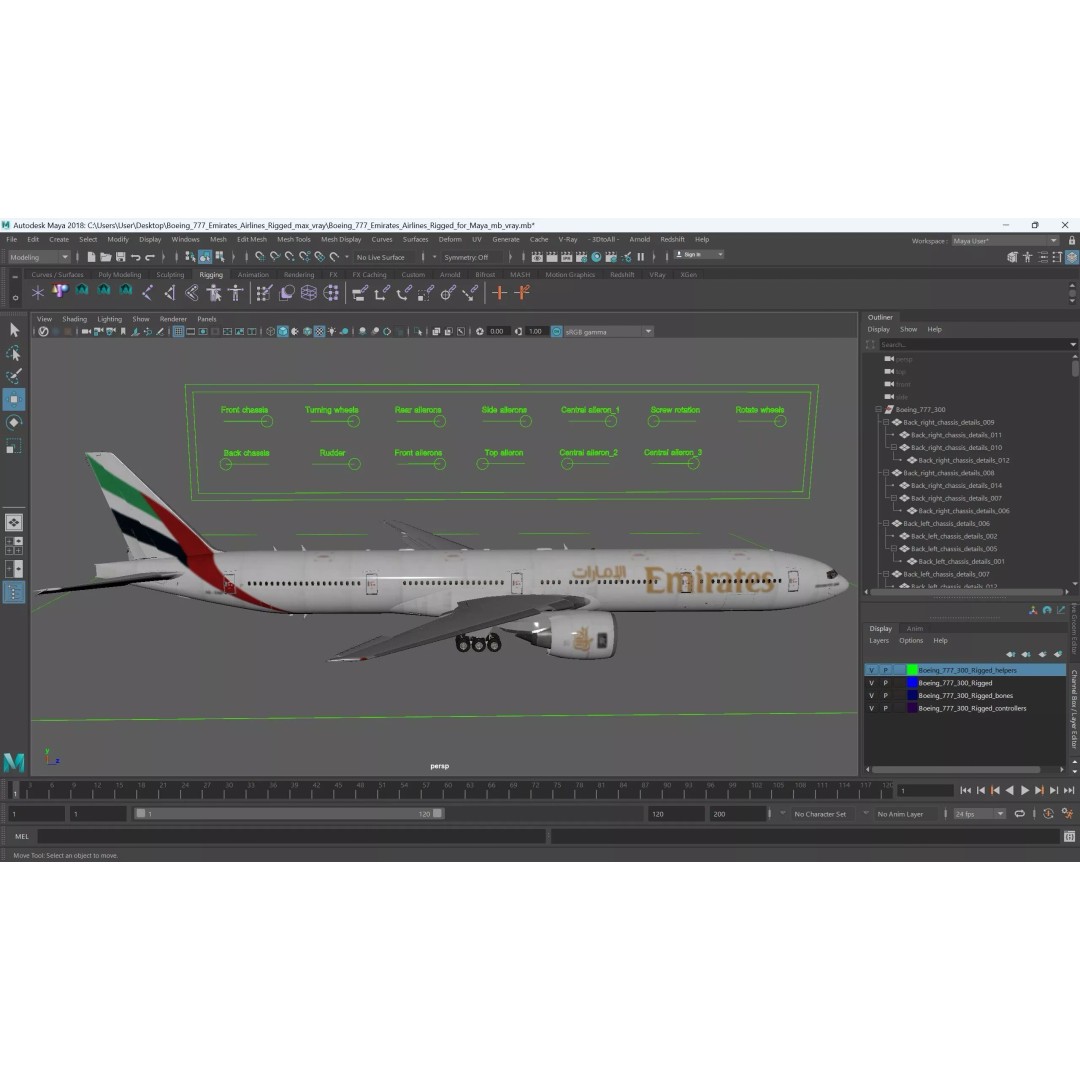This screenshot has width=1080, height=1080.
Task: Click the Redo arrow icon
Action: 150,257
